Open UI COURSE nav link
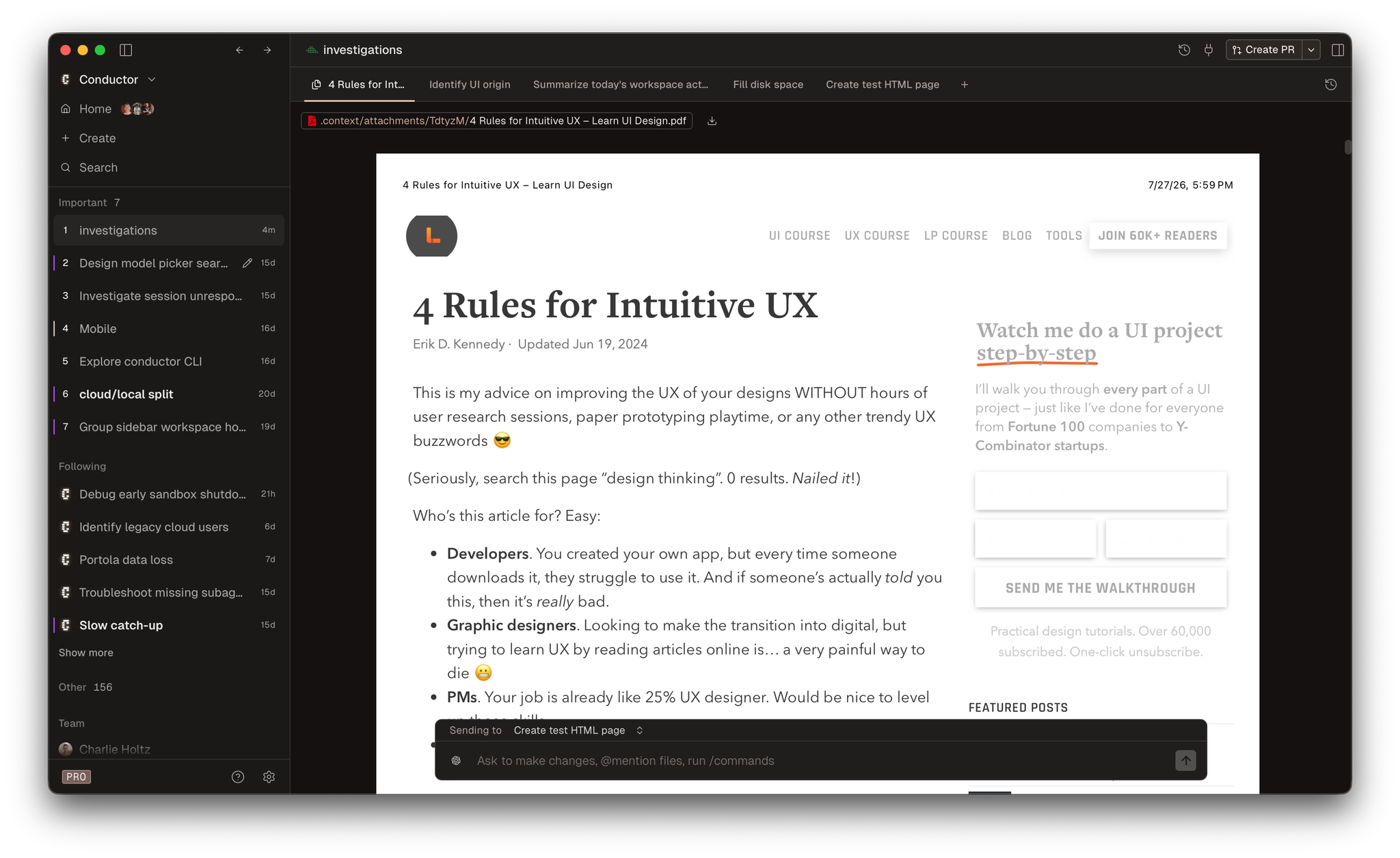 799,236
